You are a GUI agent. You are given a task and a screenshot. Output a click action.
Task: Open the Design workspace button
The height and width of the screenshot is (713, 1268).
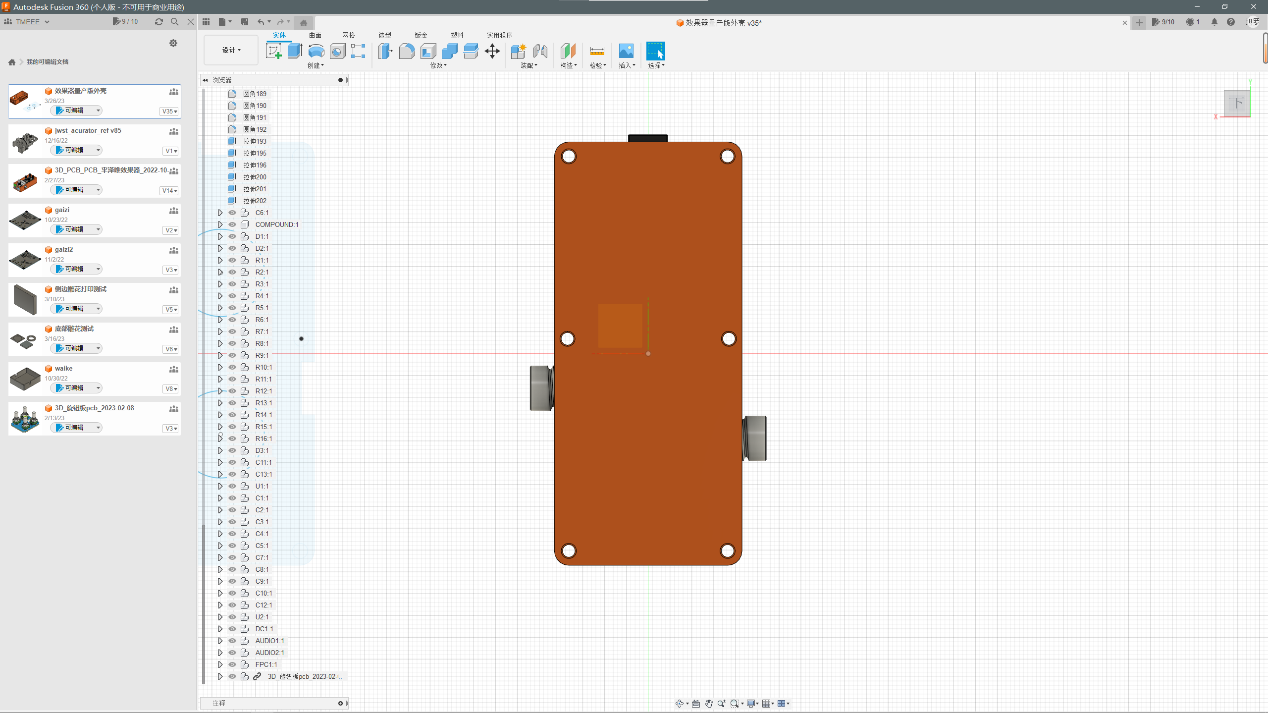pos(230,50)
